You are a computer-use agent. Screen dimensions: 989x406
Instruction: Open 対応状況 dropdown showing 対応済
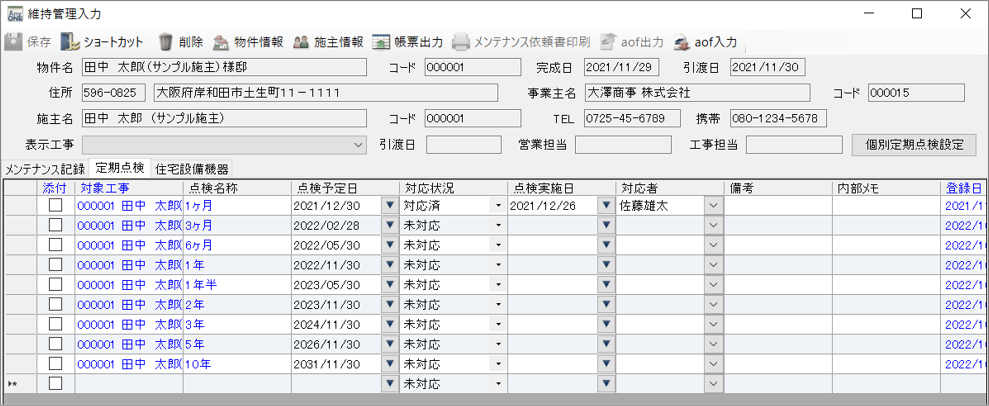pos(498,206)
